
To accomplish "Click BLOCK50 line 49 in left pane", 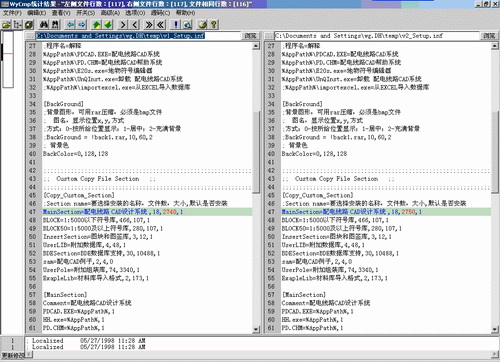I will pos(103,228).
